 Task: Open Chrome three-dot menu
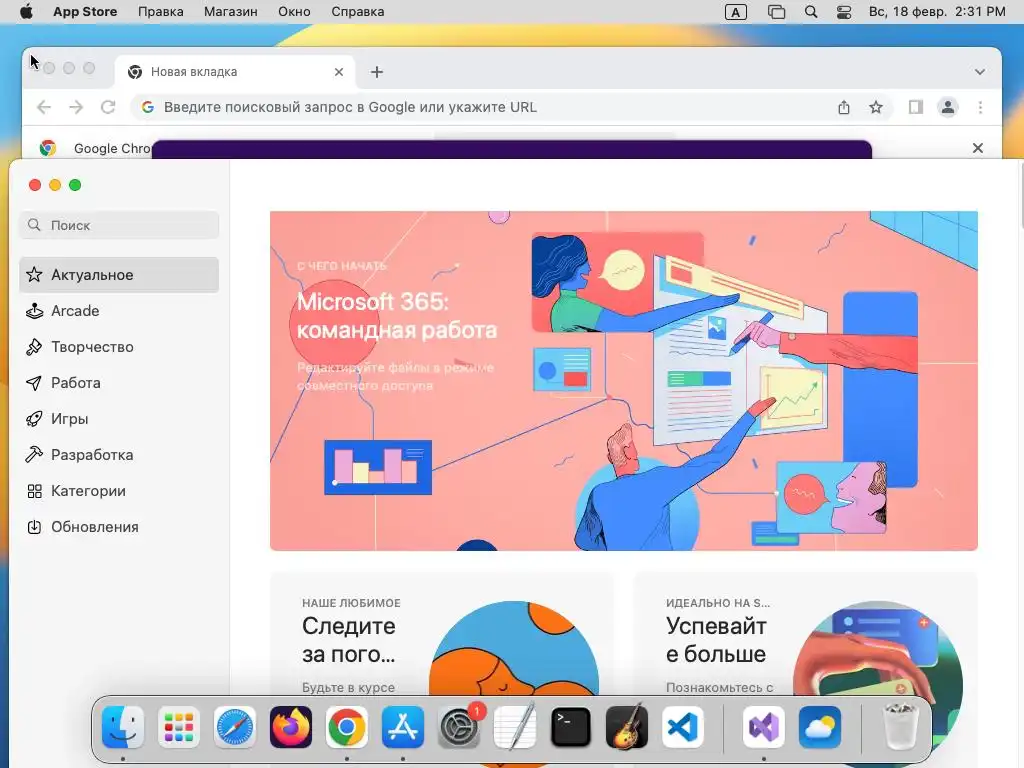pos(980,107)
